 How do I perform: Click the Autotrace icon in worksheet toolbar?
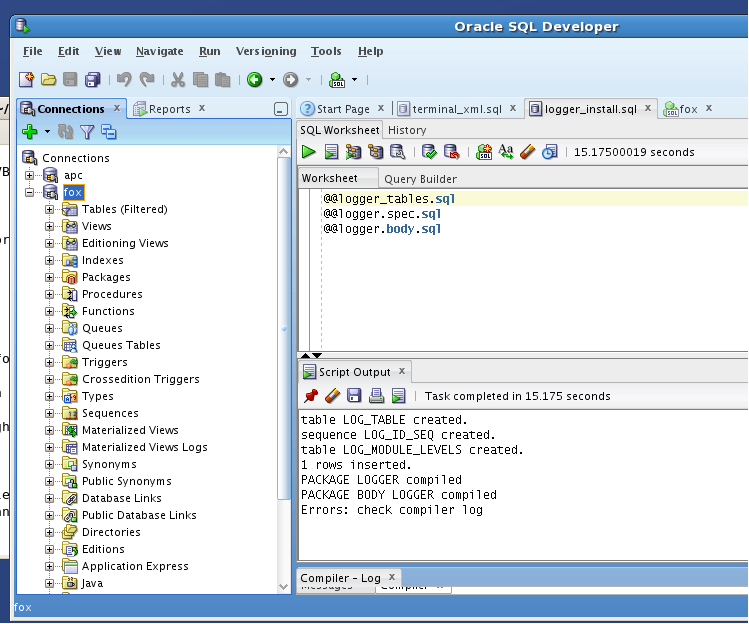[353, 152]
